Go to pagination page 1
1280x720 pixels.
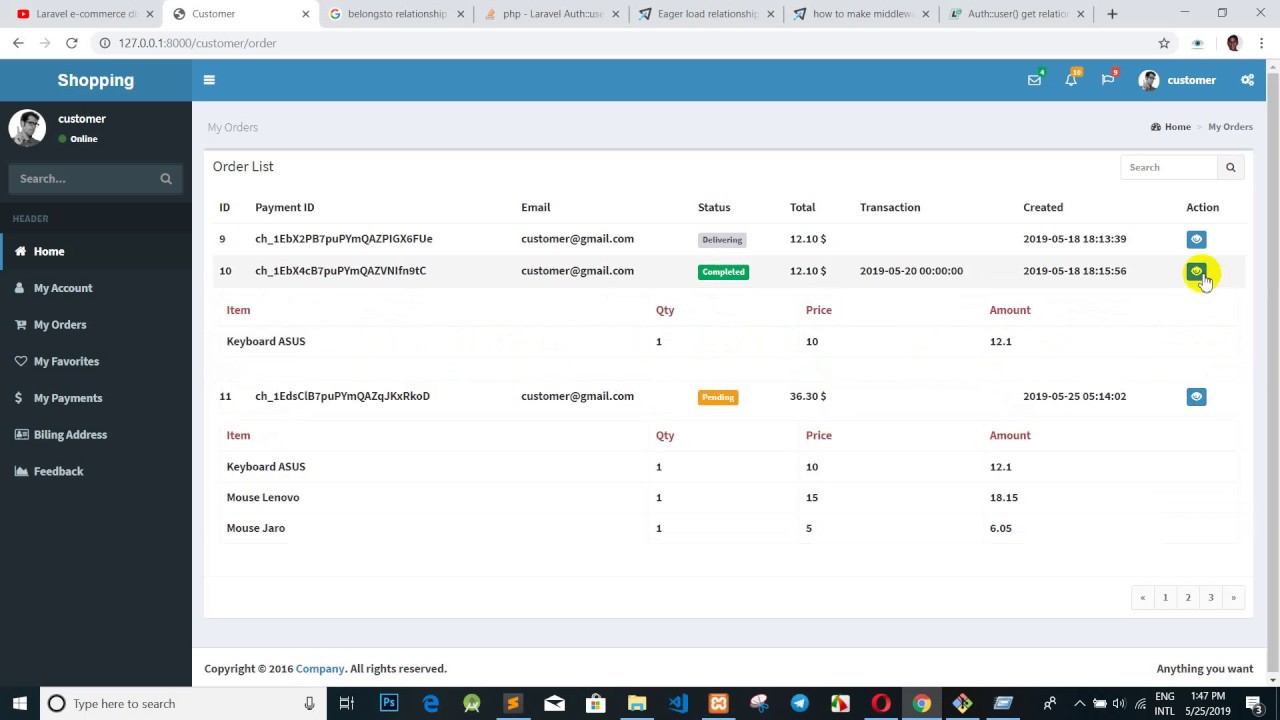pos(1165,597)
